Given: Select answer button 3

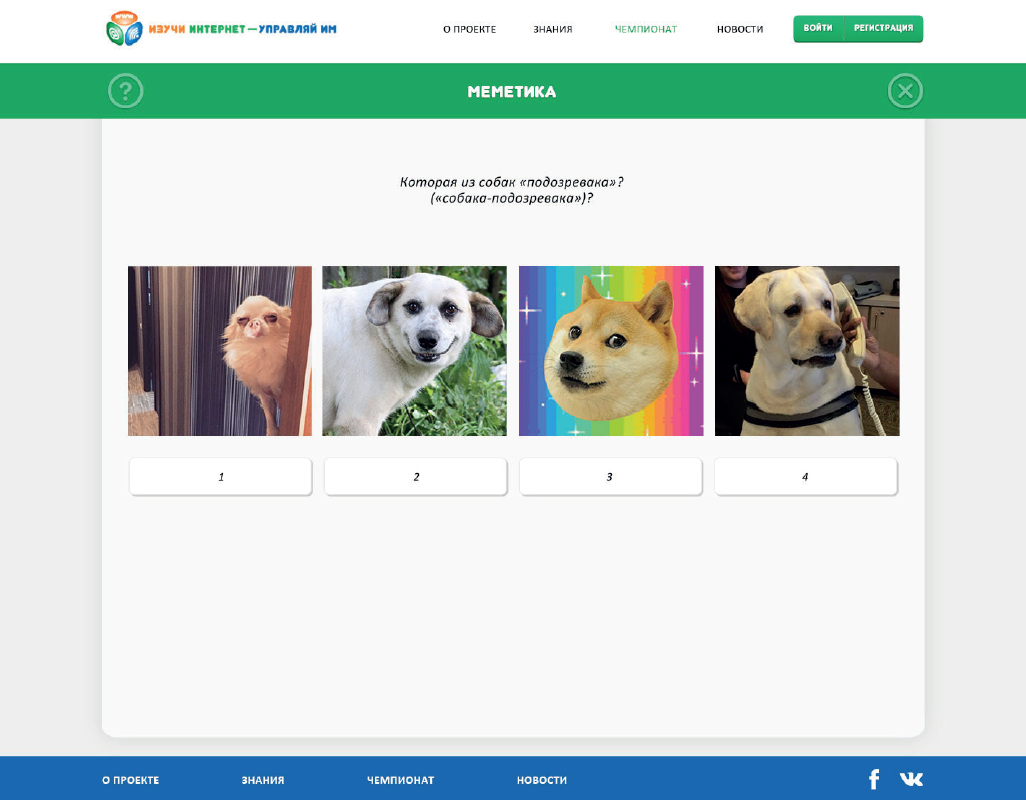Looking at the screenshot, I should click(x=610, y=476).
